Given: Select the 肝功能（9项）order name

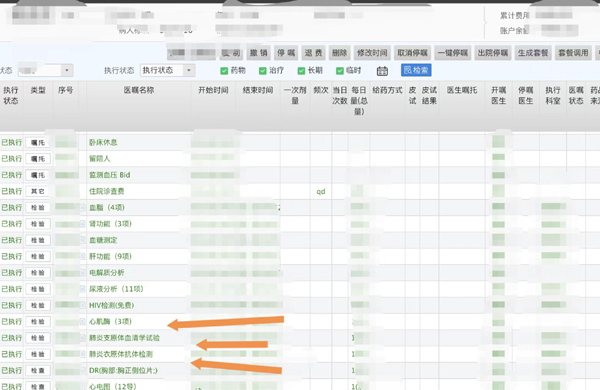Looking at the screenshot, I should pos(110,256).
